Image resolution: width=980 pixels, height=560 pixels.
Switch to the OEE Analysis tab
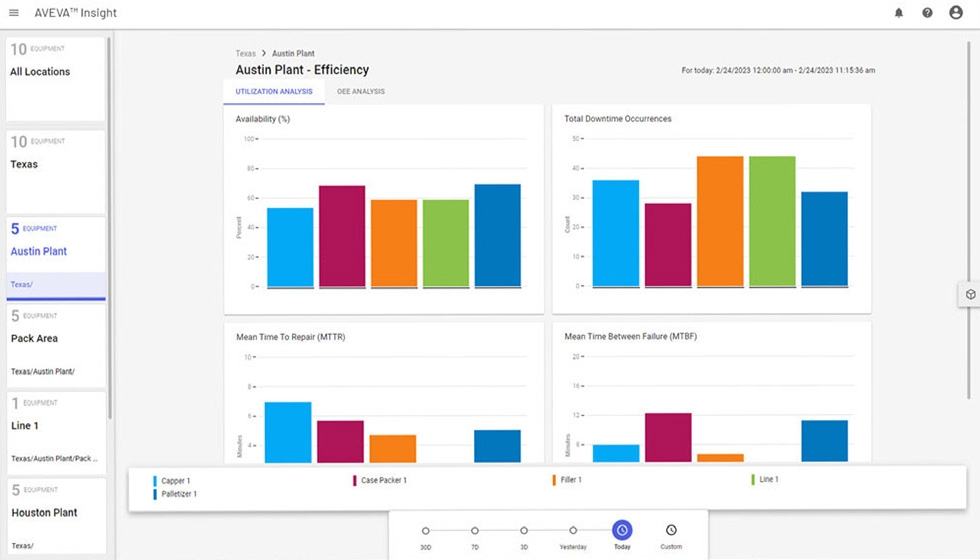(x=360, y=92)
